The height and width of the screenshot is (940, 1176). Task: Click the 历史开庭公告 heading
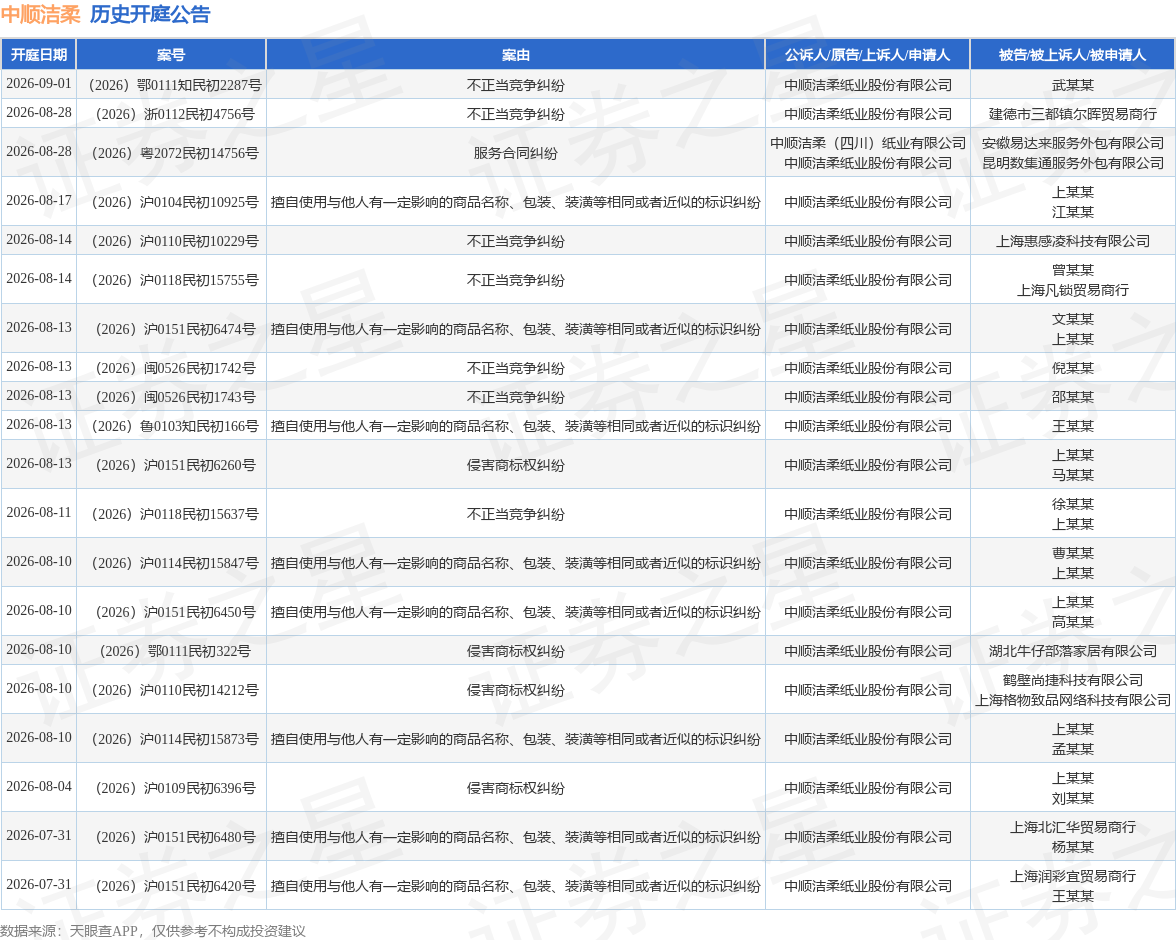pyautogui.click(x=150, y=14)
